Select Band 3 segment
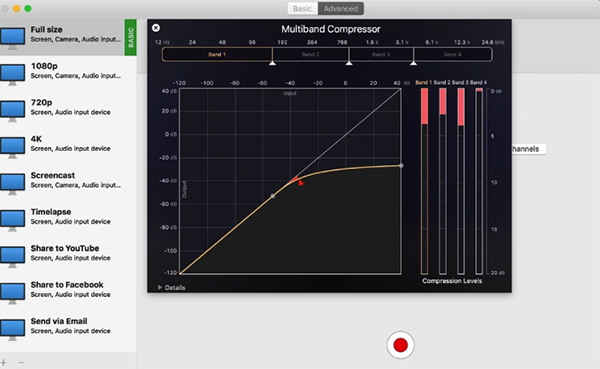The height and width of the screenshot is (369, 600). click(x=381, y=54)
